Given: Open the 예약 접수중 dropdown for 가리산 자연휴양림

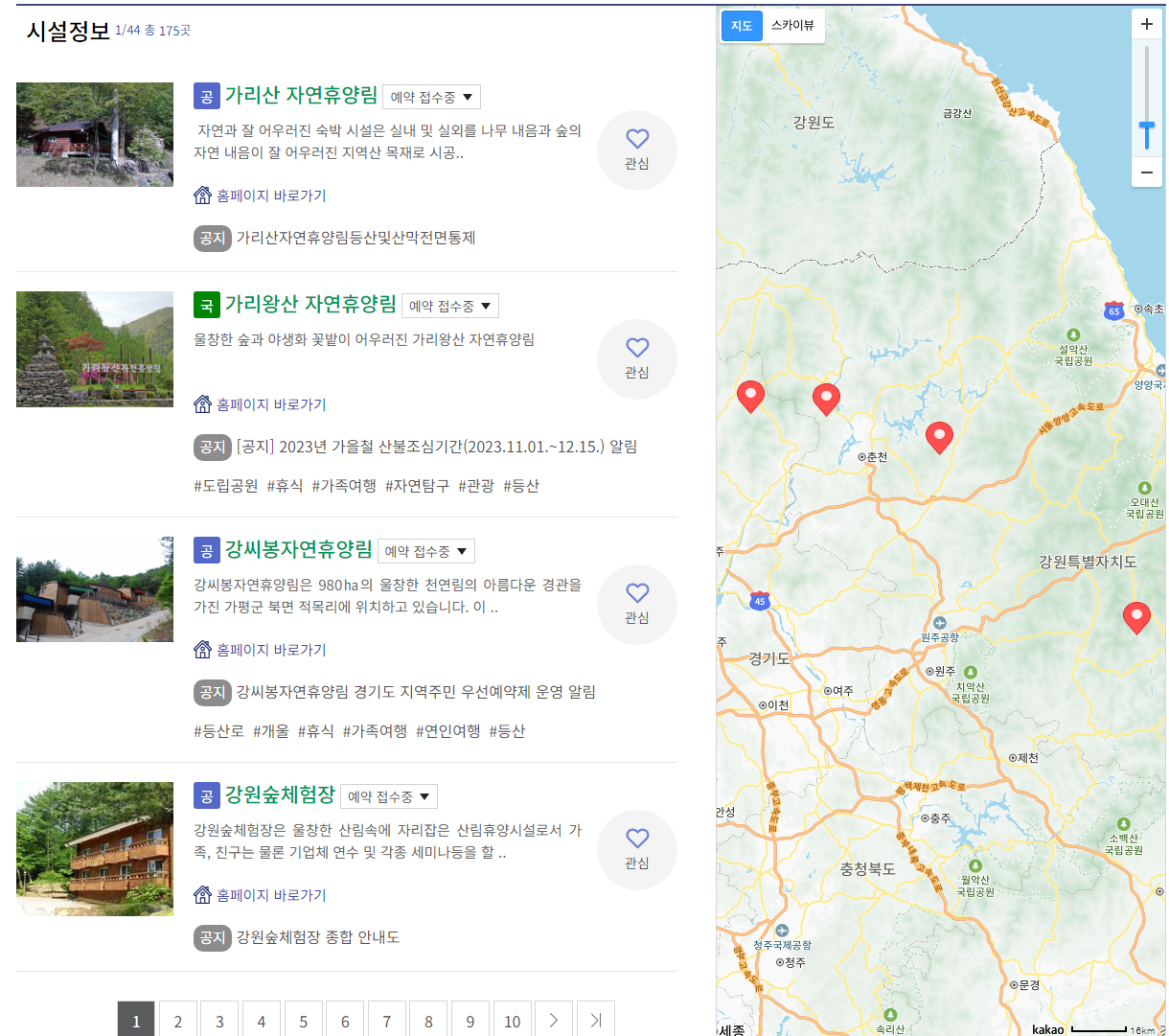Looking at the screenshot, I should click(x=431, y=97).
